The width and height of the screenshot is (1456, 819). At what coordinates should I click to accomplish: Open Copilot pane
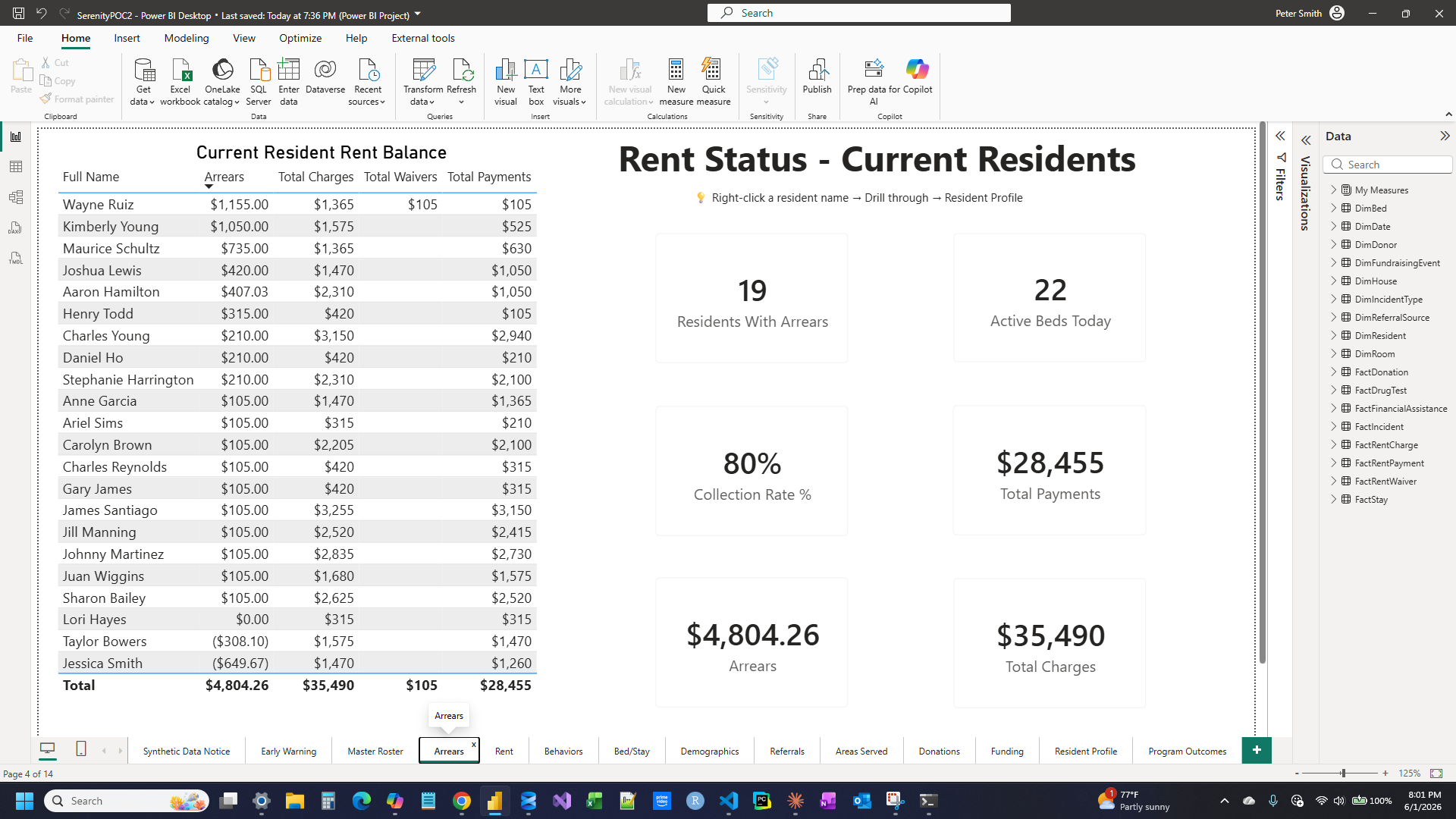point(918,76)
